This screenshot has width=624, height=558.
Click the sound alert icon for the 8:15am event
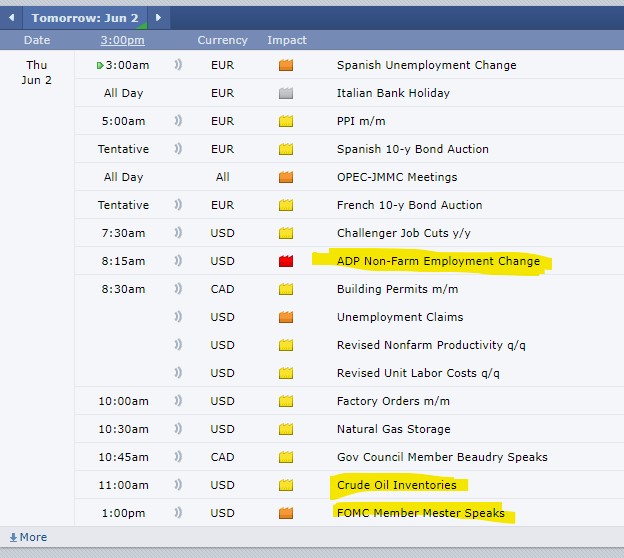point(178,261)
